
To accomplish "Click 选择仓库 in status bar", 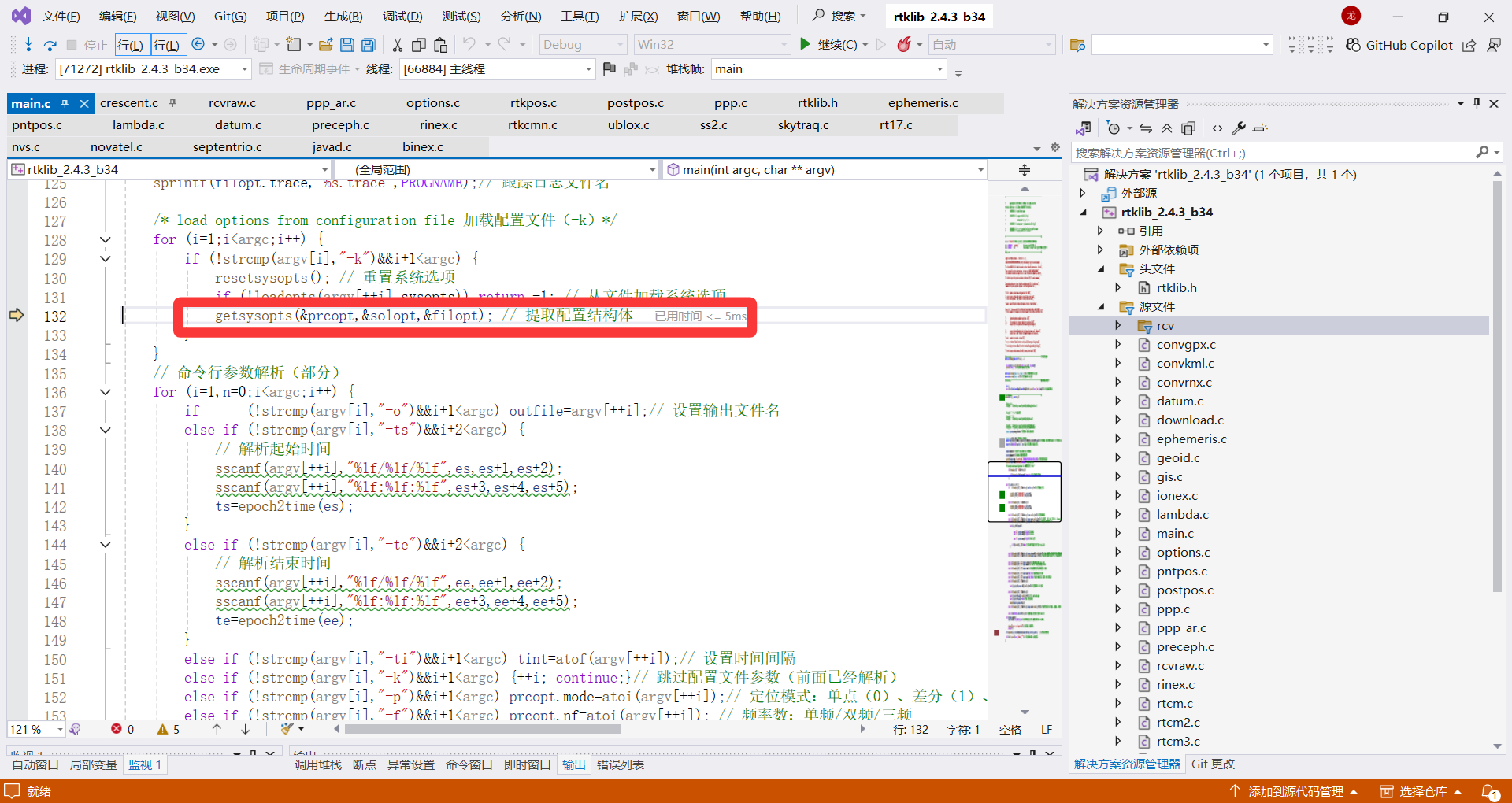I will [1423, 791].
